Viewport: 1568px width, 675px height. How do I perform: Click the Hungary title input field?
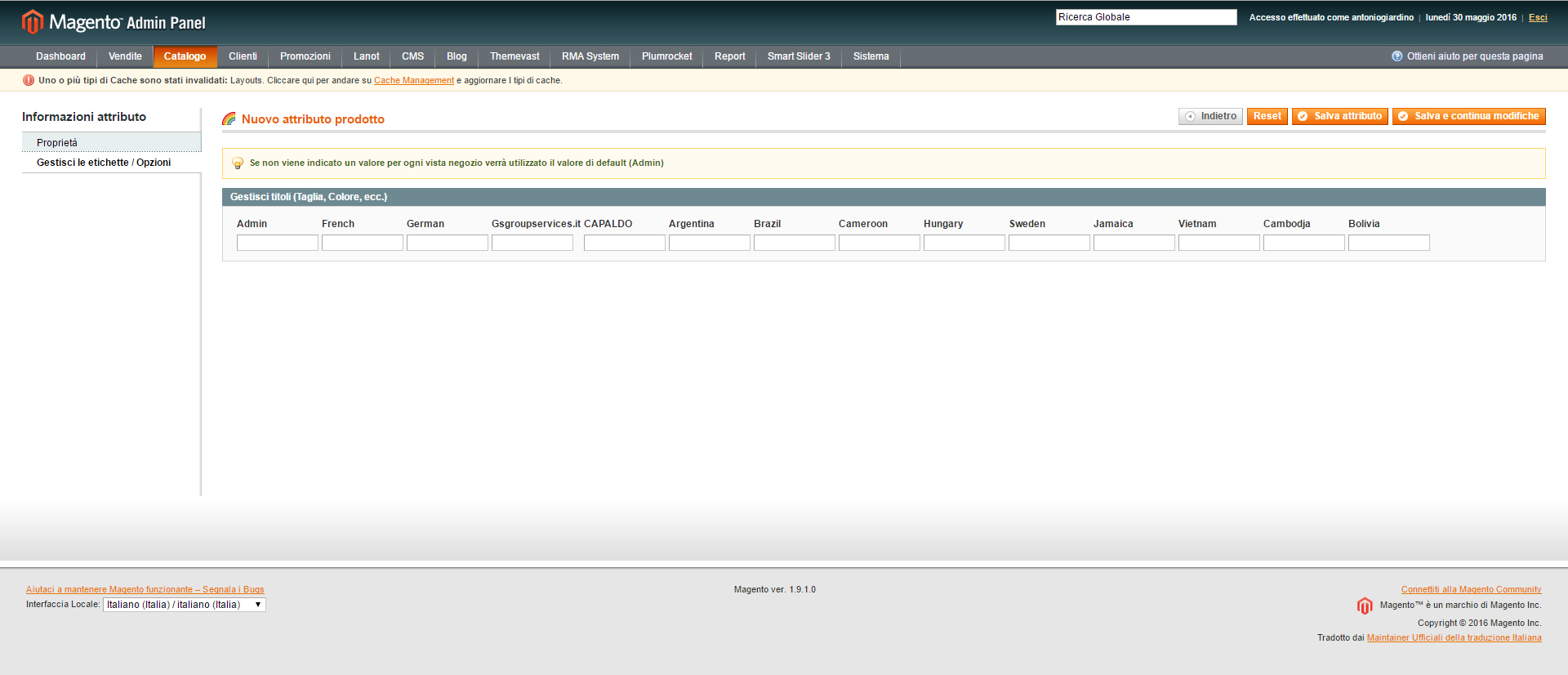point(964,243)
